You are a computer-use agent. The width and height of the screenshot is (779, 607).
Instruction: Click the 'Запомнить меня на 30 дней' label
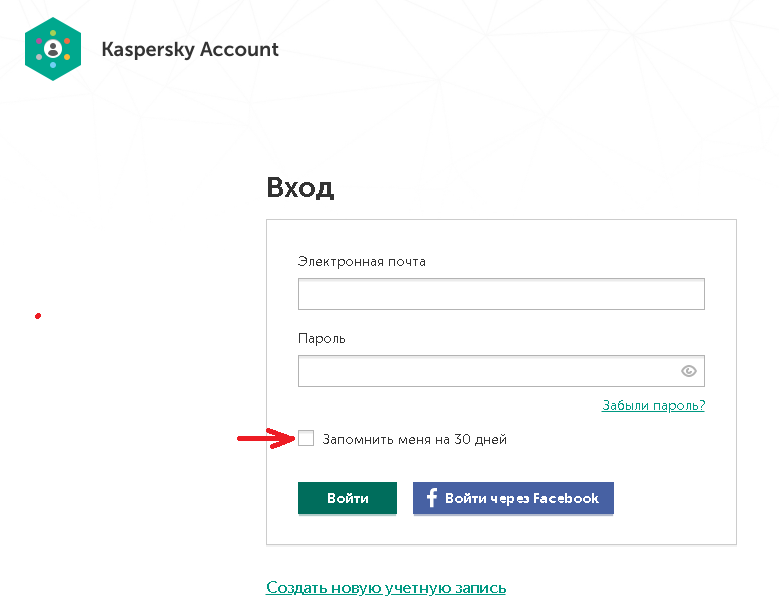pyautogui.click(x=414, y=439)
